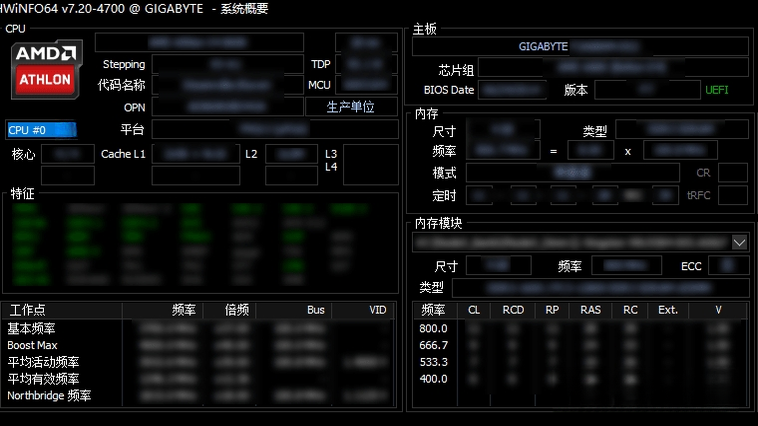The width and height of the screenshot is (758, 426).
Task: Click the VID column header
Action: point(363,310)
